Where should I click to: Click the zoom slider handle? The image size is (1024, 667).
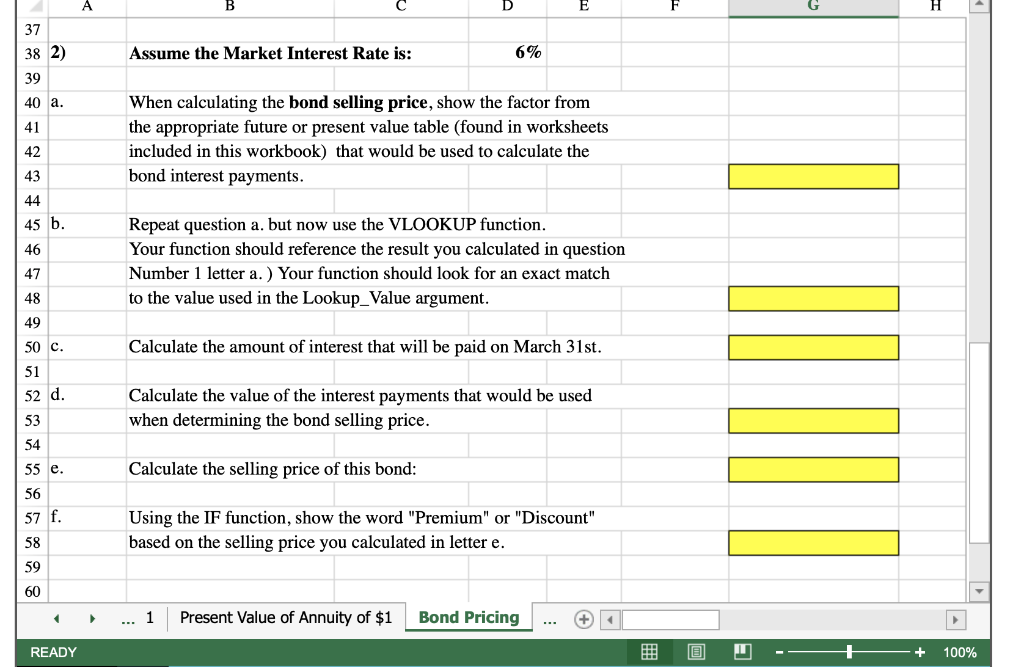pyautogui.click(x=847, y=651)
